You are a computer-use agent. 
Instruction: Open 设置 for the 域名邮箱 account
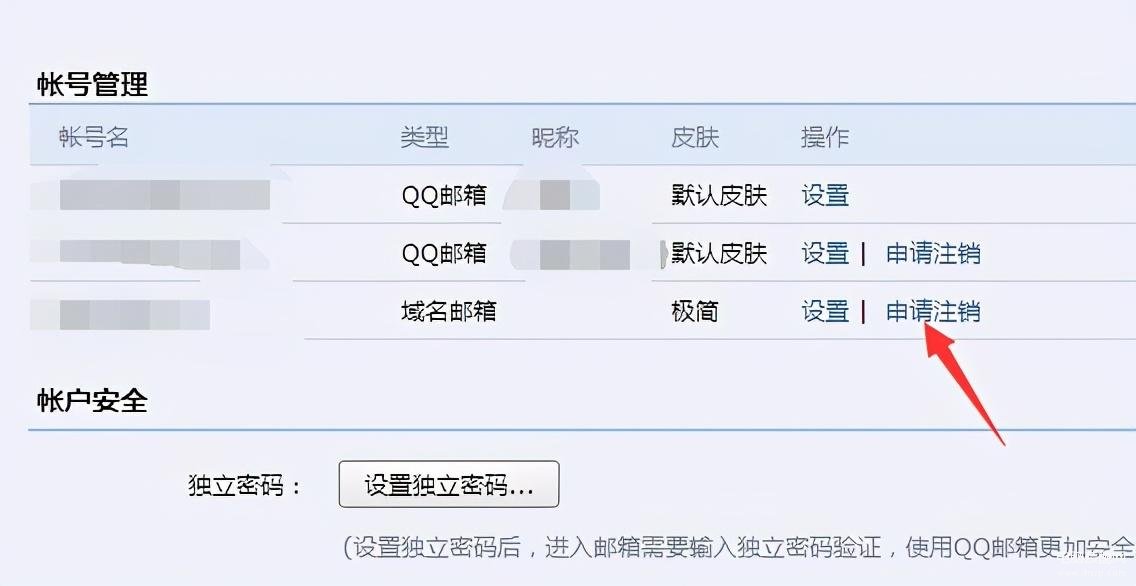click(x=825, y=311)
